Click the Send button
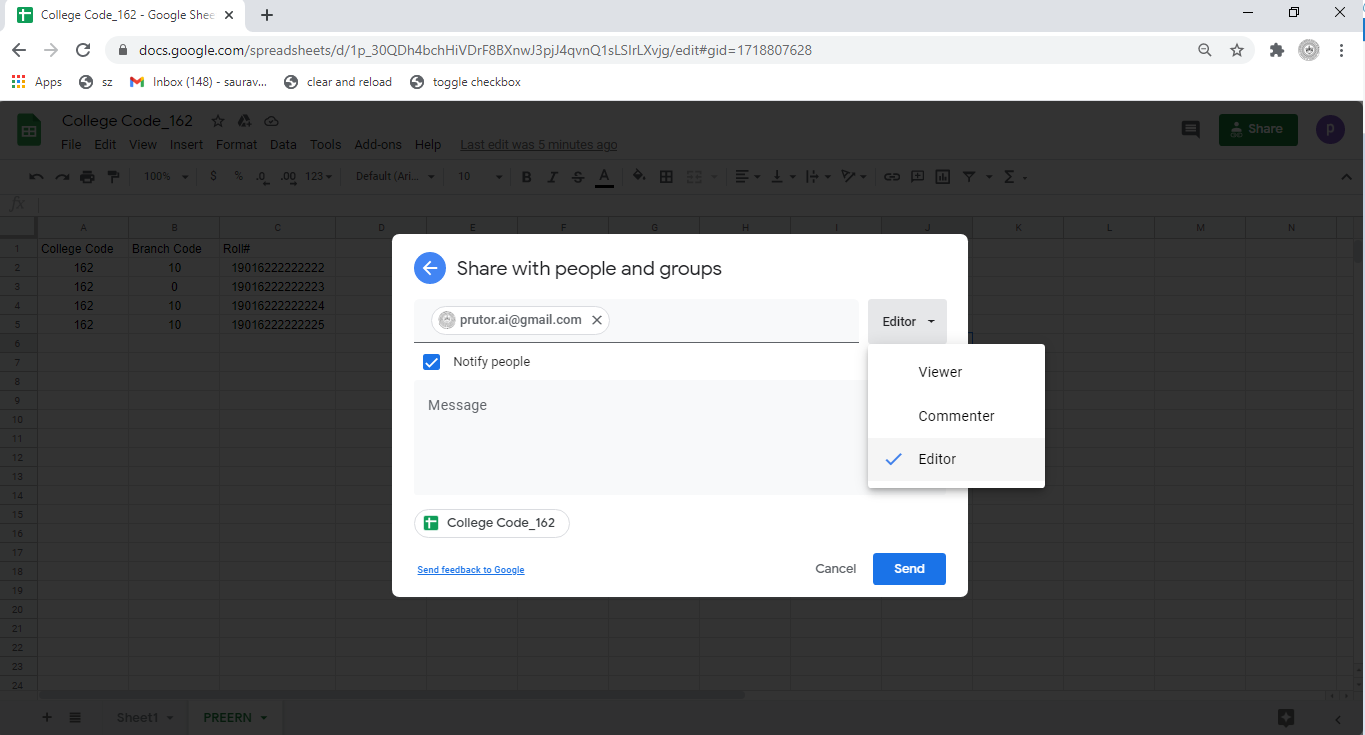Image resolution: width=1365 pixels, height=735 pixels. click(x=908, y=568)
